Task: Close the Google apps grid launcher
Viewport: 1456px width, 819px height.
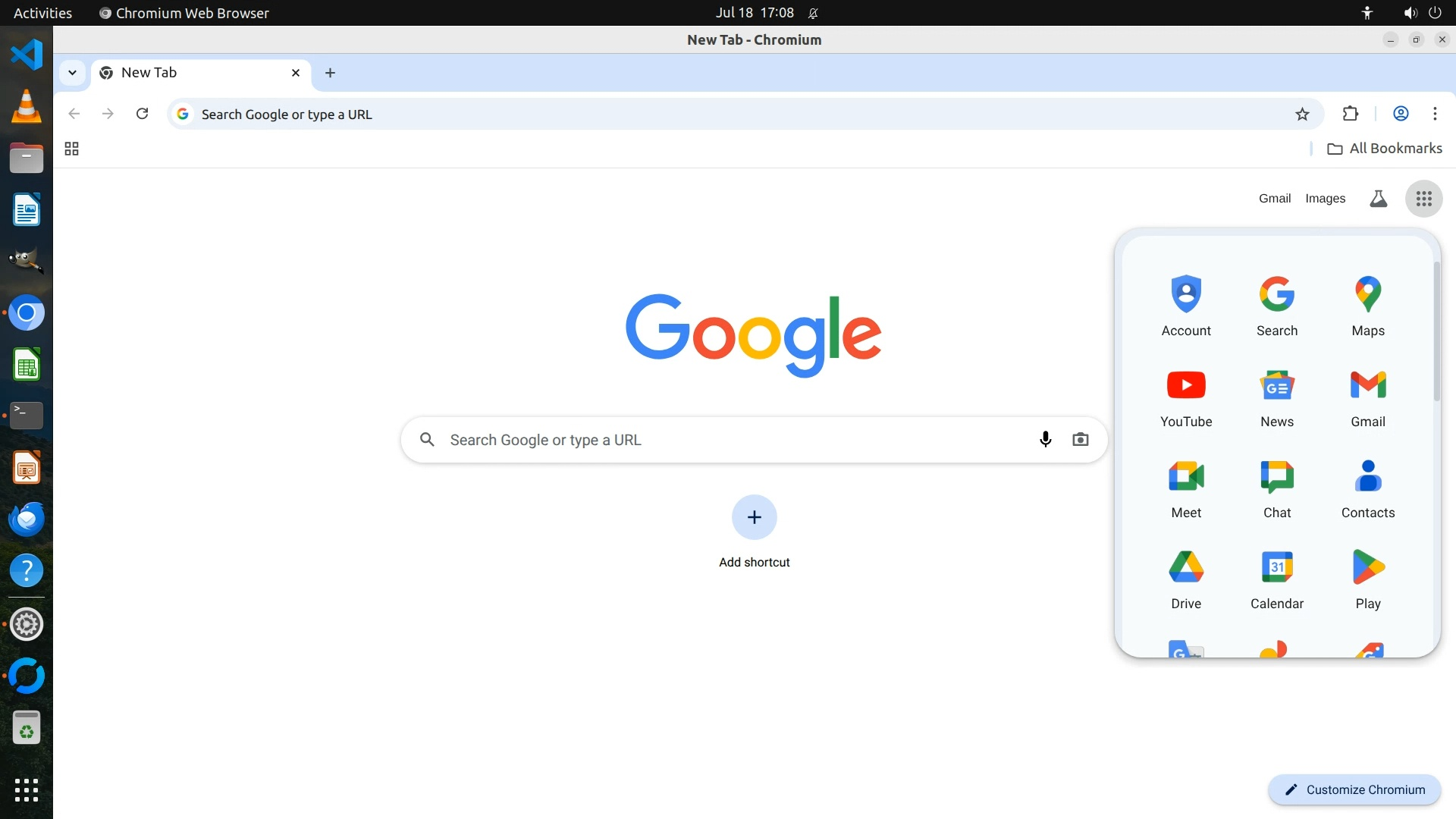Action: (1423, 199)
